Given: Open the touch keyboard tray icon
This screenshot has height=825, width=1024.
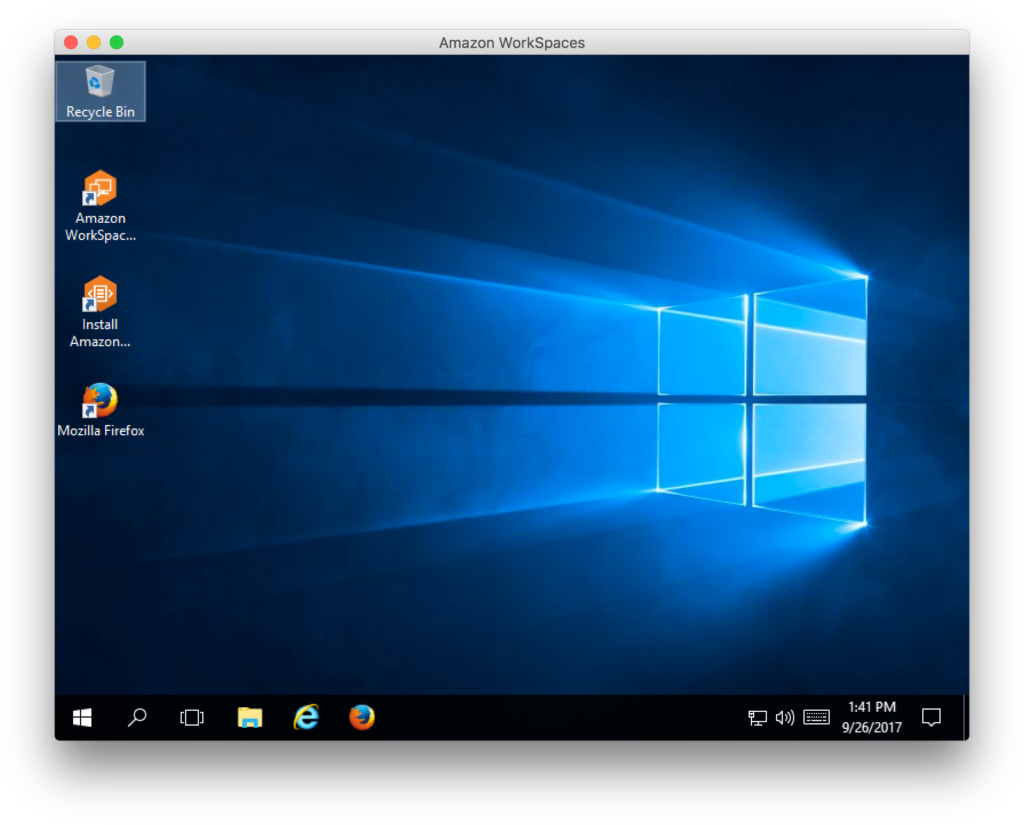Looking at the screenshot, I should coord(816,718).
